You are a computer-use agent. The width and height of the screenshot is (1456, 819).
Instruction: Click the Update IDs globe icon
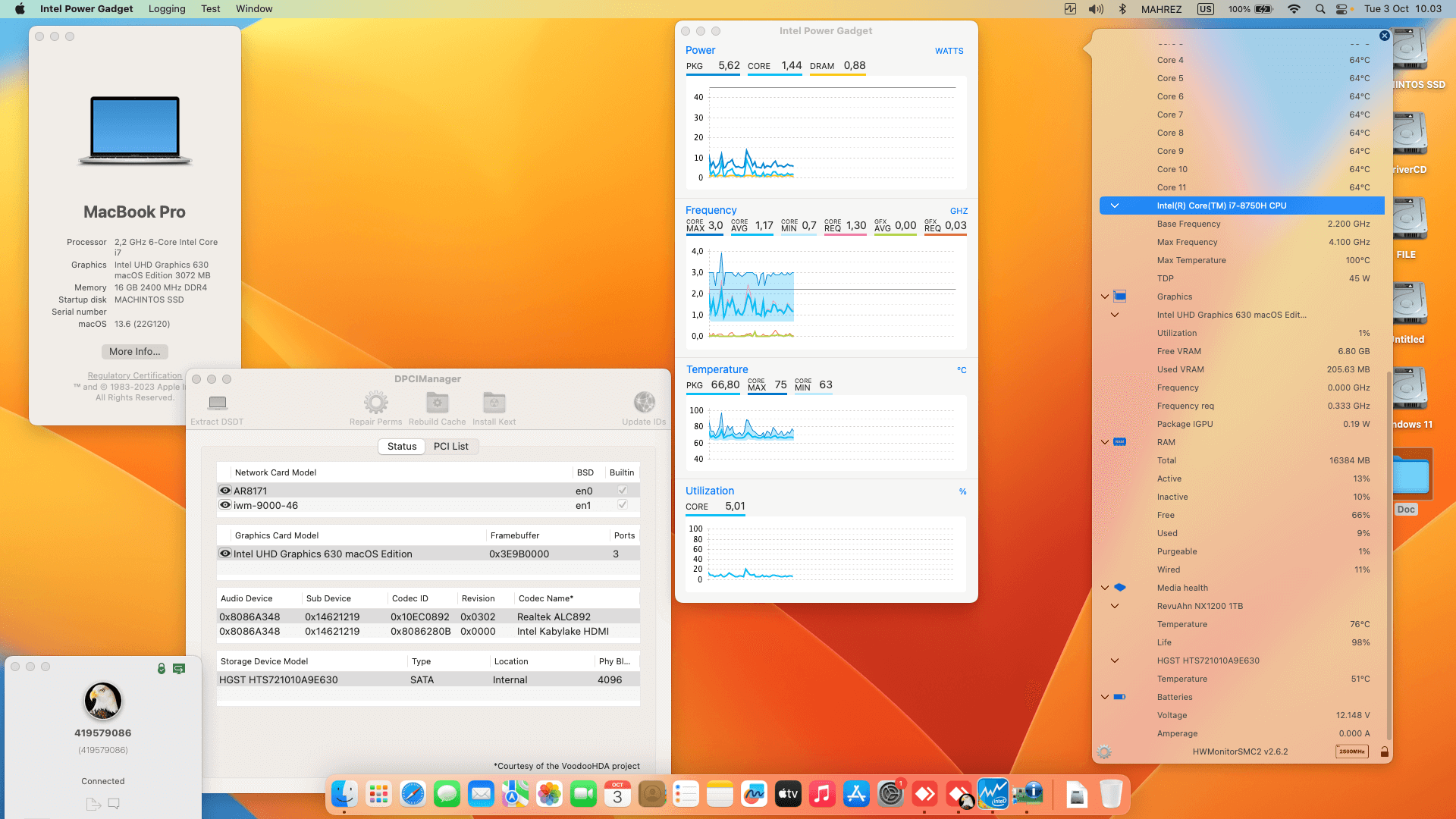coord(644,403)
